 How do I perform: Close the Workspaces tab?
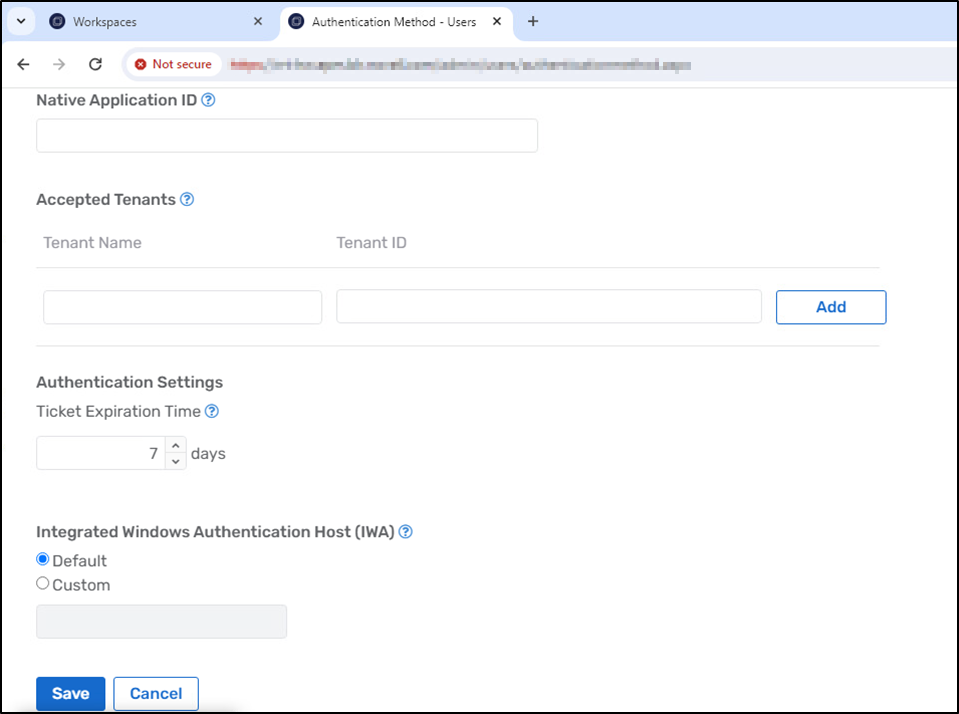(258, 21)
